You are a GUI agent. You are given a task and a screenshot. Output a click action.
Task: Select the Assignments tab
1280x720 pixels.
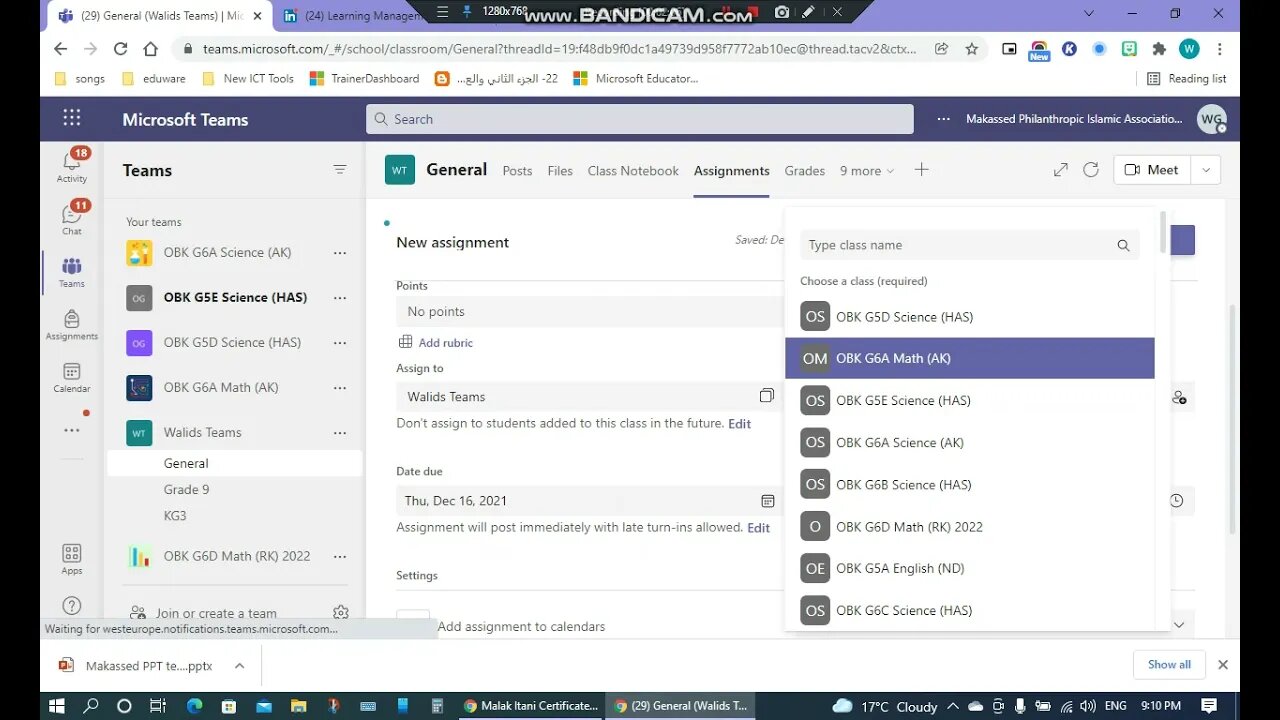(732, 171)
